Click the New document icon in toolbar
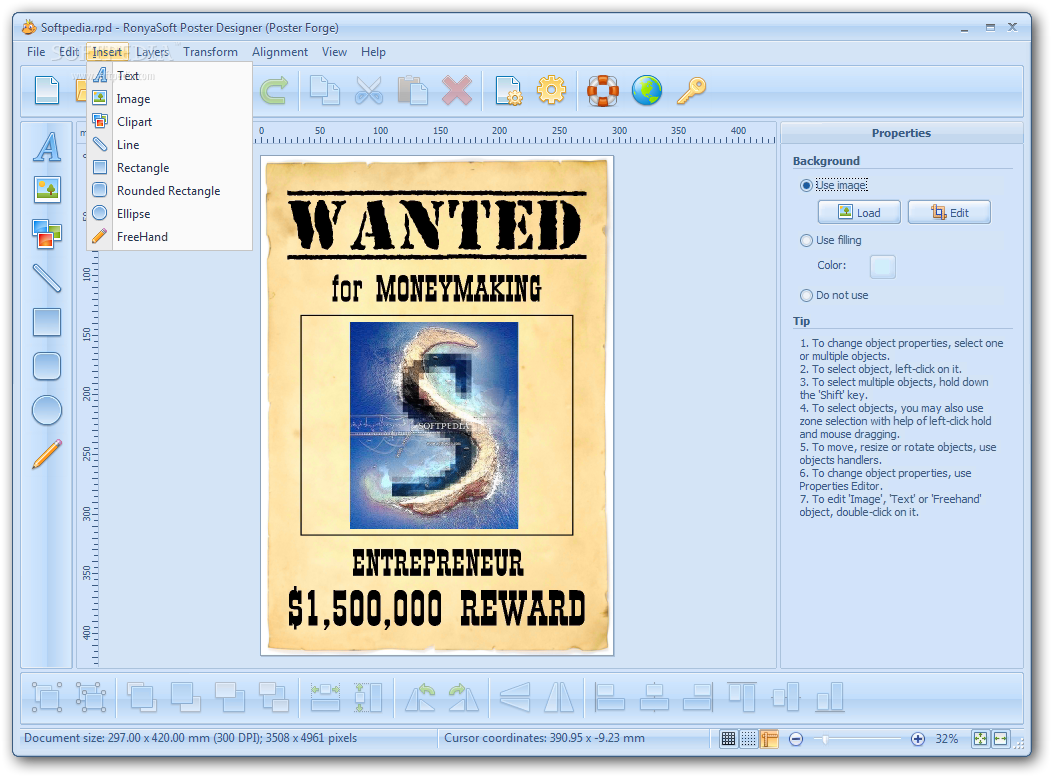 click(x=46, y=91)
